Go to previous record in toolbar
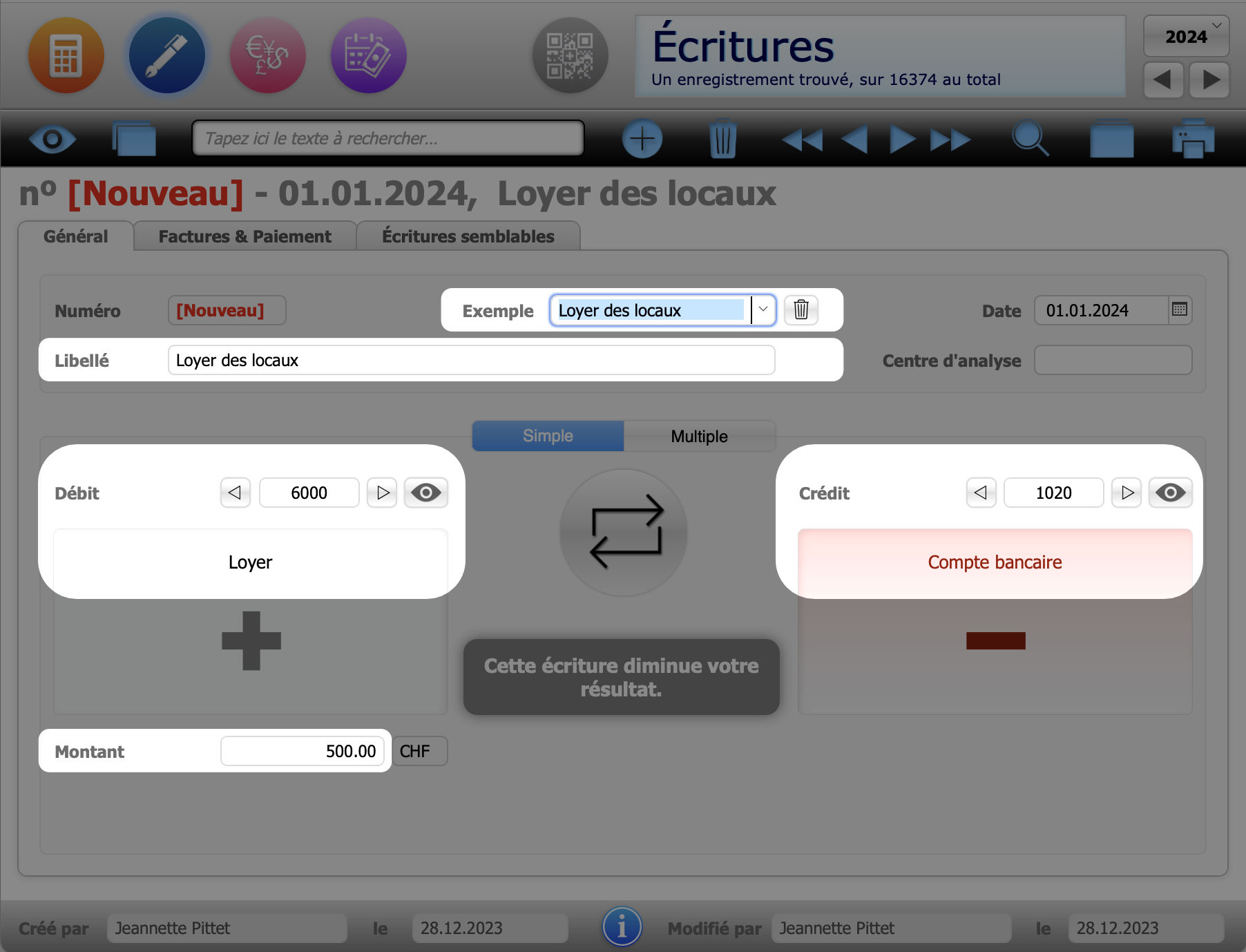The width and height of the screenshot is (1246, 952). tap(854, 140)
